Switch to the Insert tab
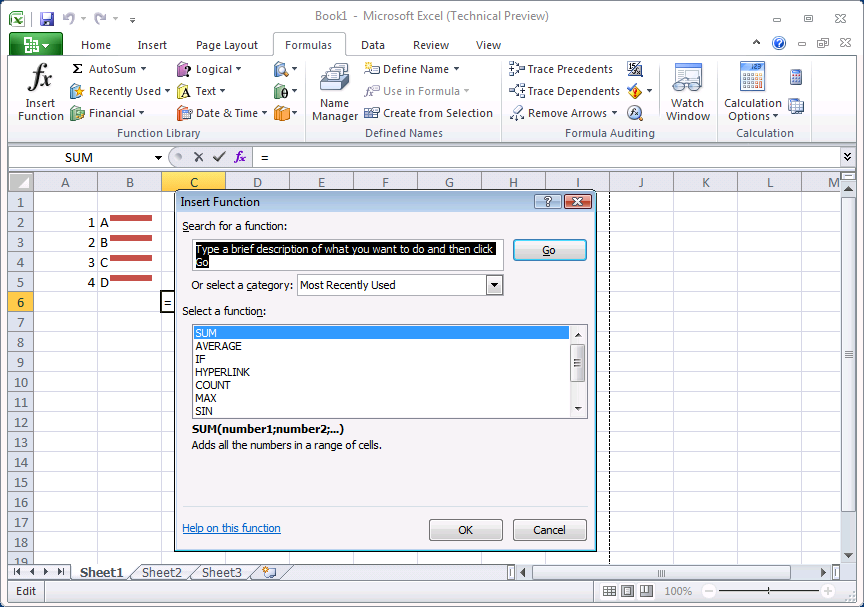864x607 pixels. [x=152, y=45]
